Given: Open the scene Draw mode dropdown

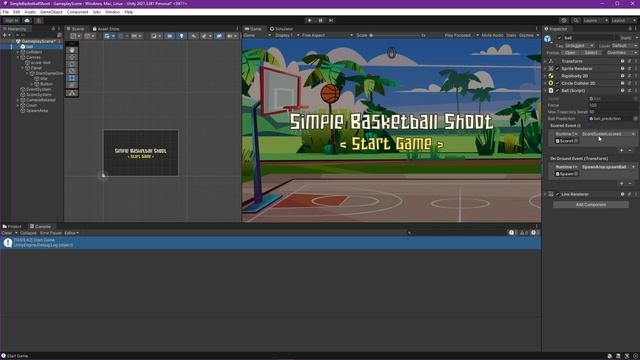Looking at the screenshot, I should coord(156,36).
